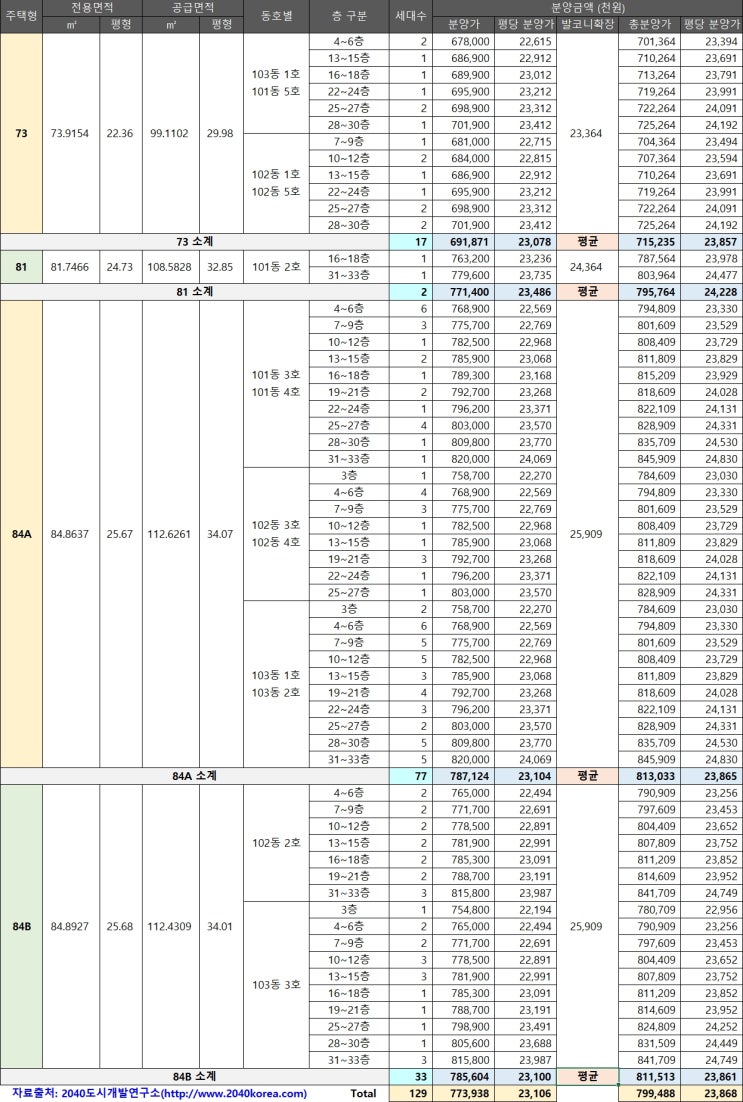The height and width of the screenshot is (1102, 743).
Task: Select the pyeong value 34.01
Action: 221,926
